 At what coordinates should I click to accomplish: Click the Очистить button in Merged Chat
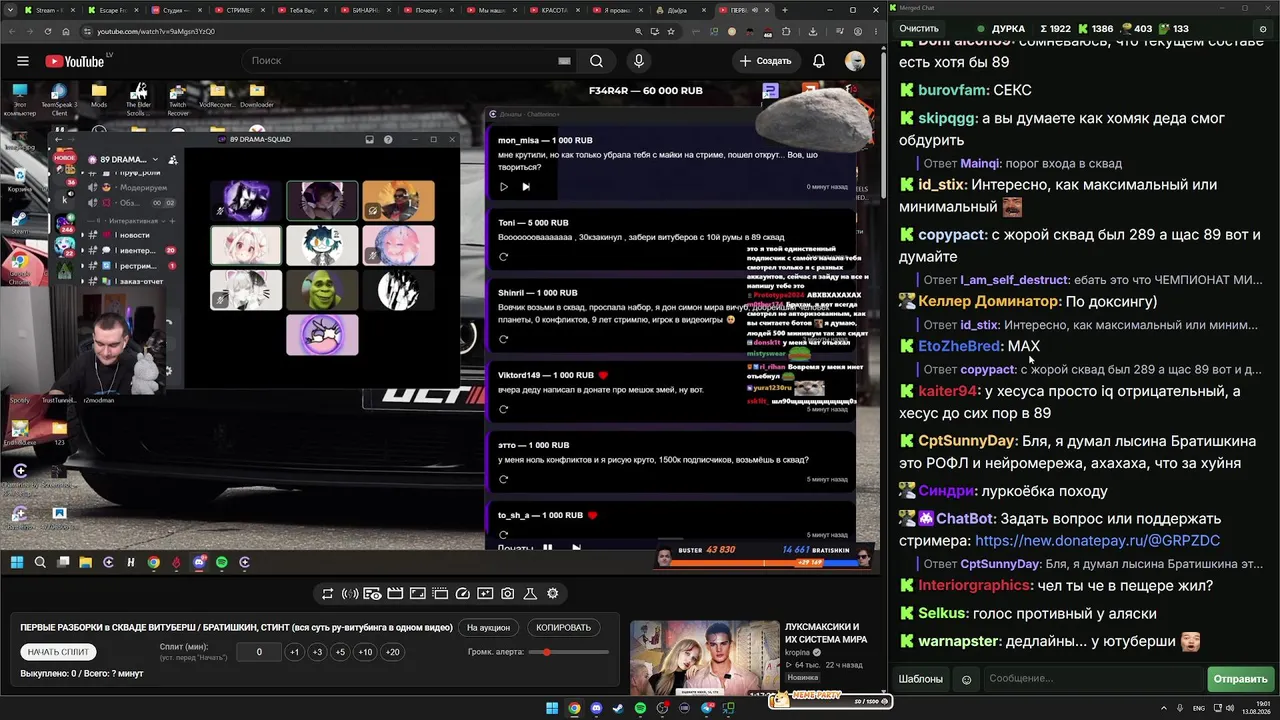[919, 29]
